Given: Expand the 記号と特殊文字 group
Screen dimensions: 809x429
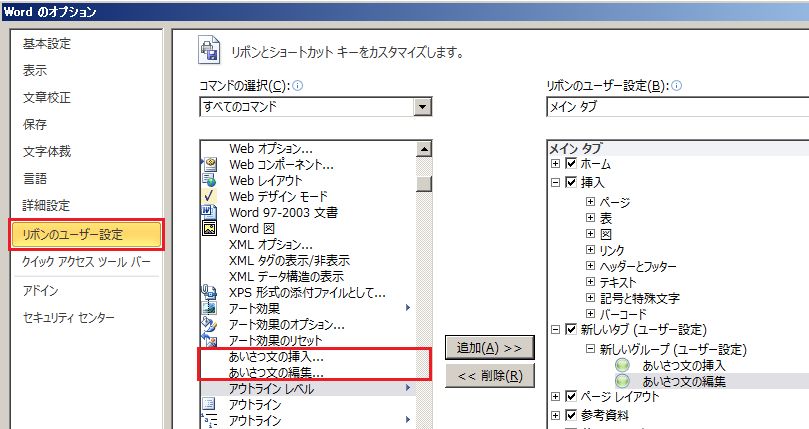Looking at the screenshot, I should [x=590, y=297].
